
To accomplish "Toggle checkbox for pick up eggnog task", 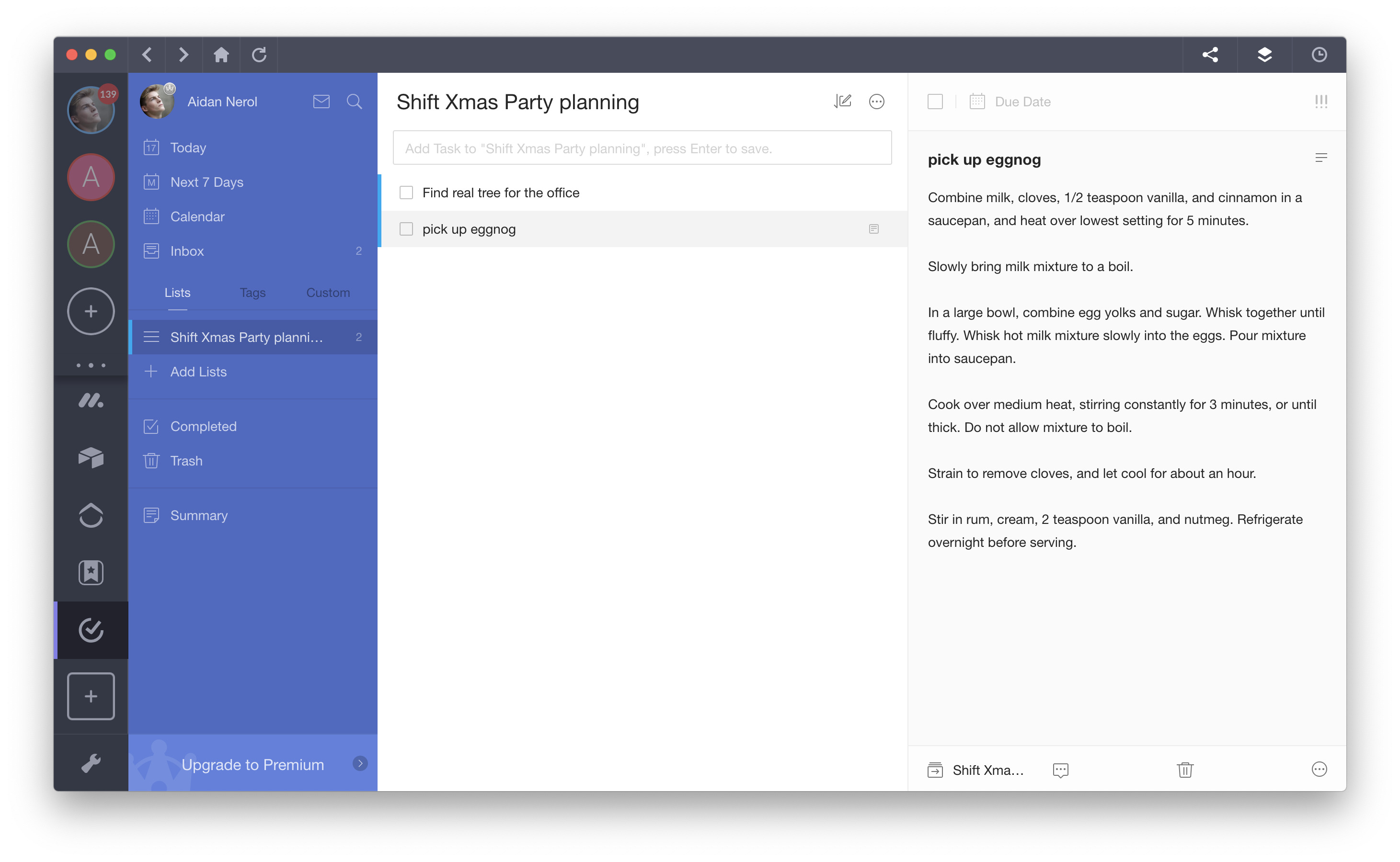I will coord(405,229).
